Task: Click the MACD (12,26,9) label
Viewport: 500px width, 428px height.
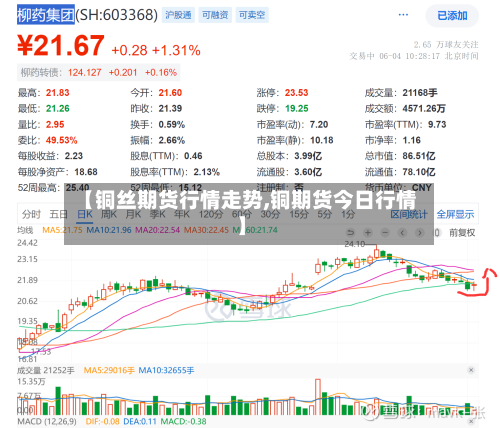Action: click(47, 422)
